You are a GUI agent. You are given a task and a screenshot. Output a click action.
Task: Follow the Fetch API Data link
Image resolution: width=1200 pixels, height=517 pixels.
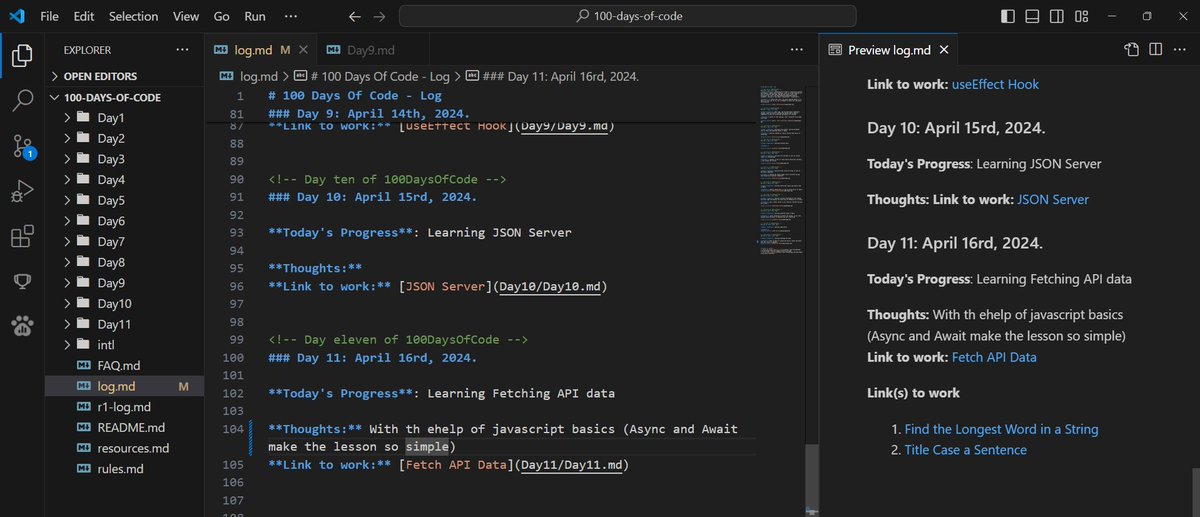[x=994, y=357]
